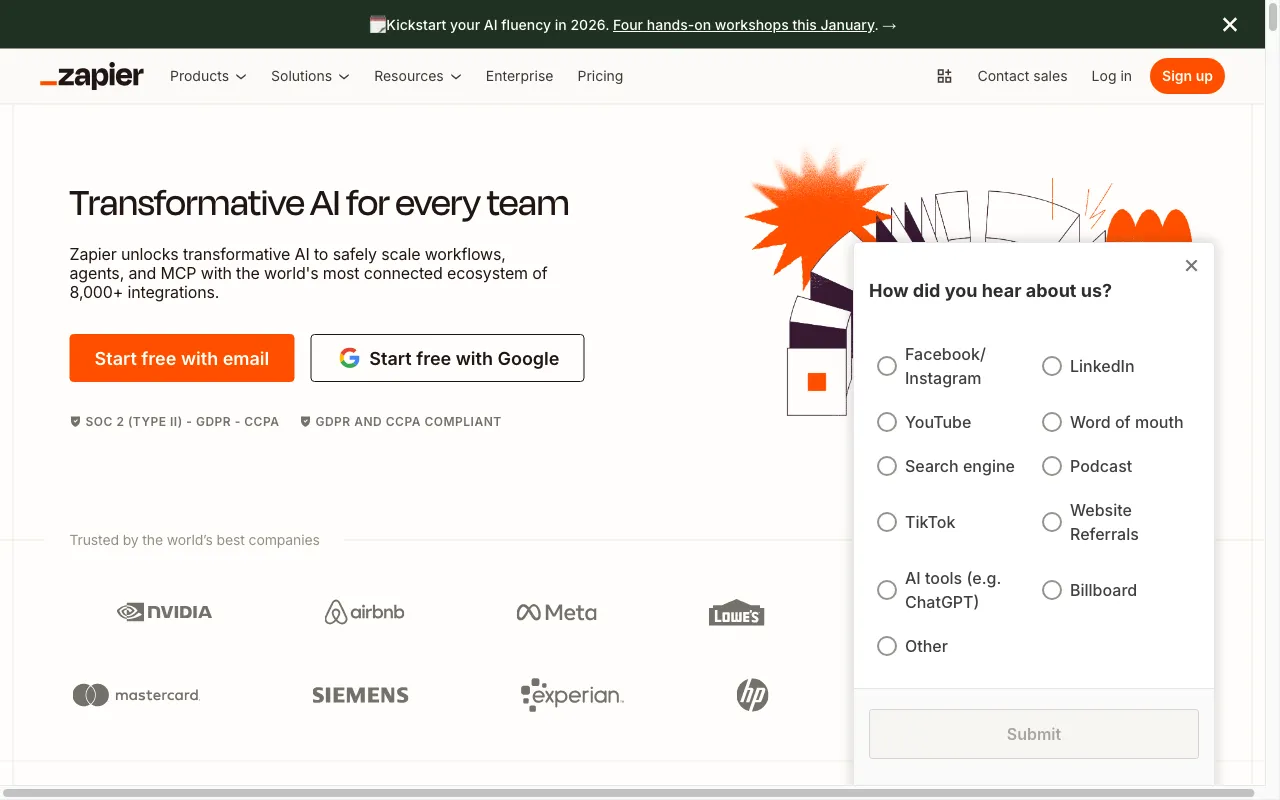This screenshot has width=1280, height=800.
Task: Pick the Podcast option
Action: pos(1052,466)
